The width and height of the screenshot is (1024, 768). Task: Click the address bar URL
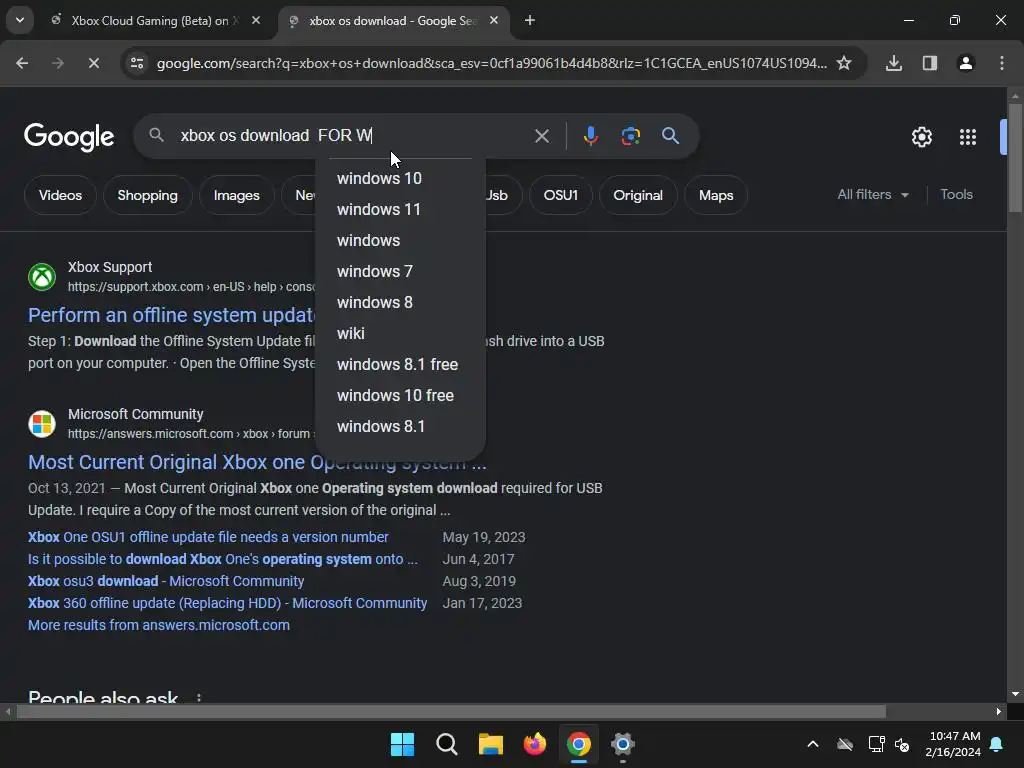(491, 63)
